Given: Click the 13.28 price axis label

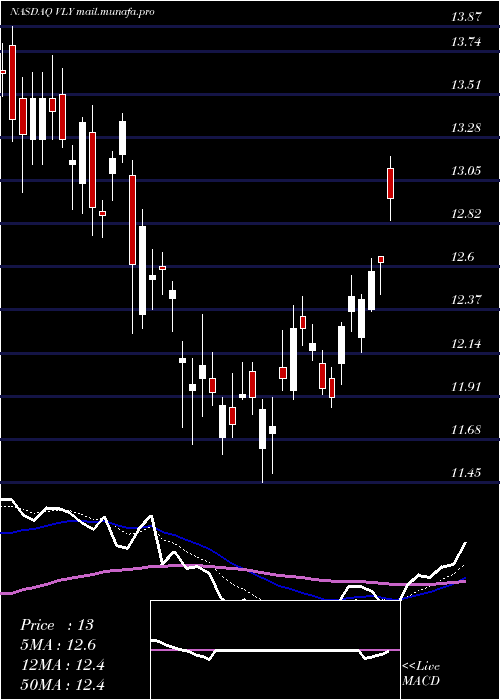Looking at the screenshot, I should tap(466, 128).
